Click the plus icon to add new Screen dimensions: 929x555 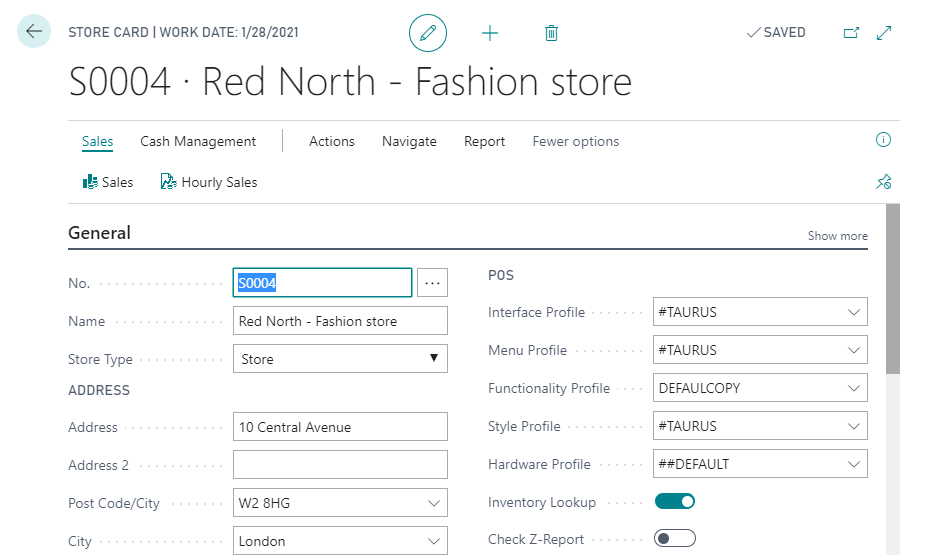(x=490, y=33)
